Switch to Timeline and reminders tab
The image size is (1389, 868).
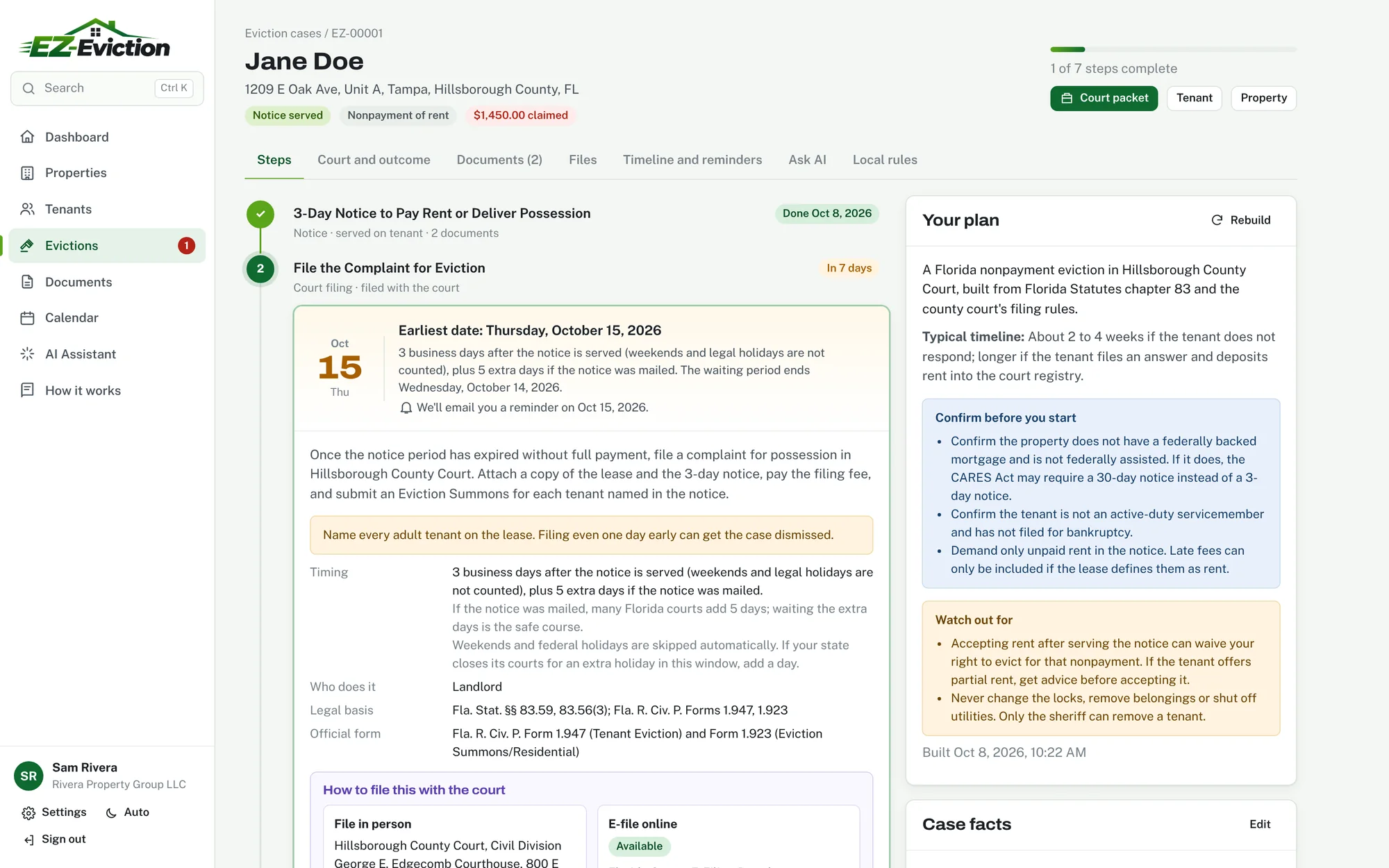point(692,160)
